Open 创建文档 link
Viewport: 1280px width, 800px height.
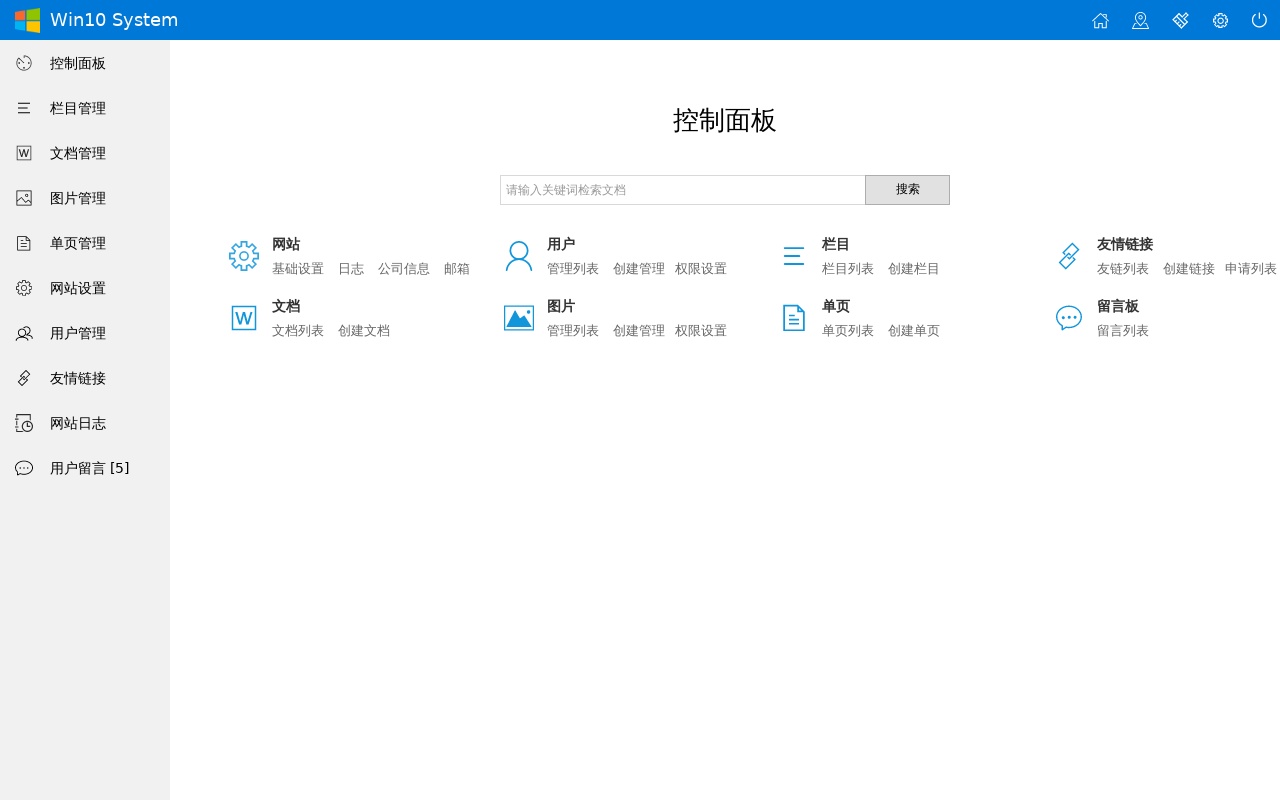(x=364, y=331)
